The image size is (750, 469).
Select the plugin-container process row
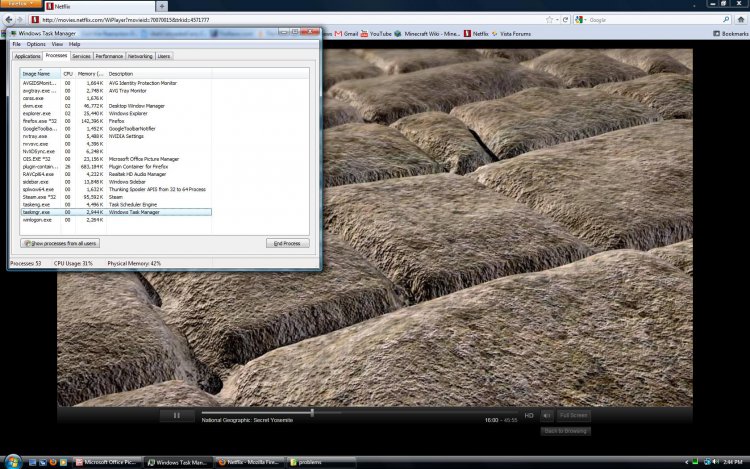coord(116,166)
